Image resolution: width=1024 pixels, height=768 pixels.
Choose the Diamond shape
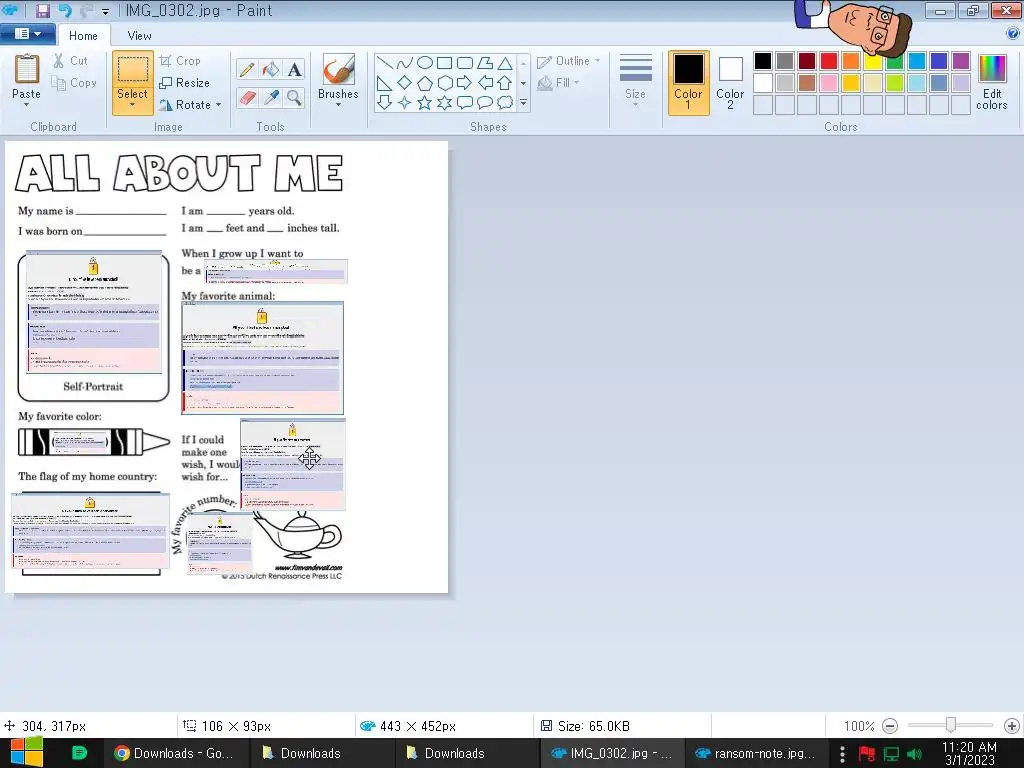(405, 83)
